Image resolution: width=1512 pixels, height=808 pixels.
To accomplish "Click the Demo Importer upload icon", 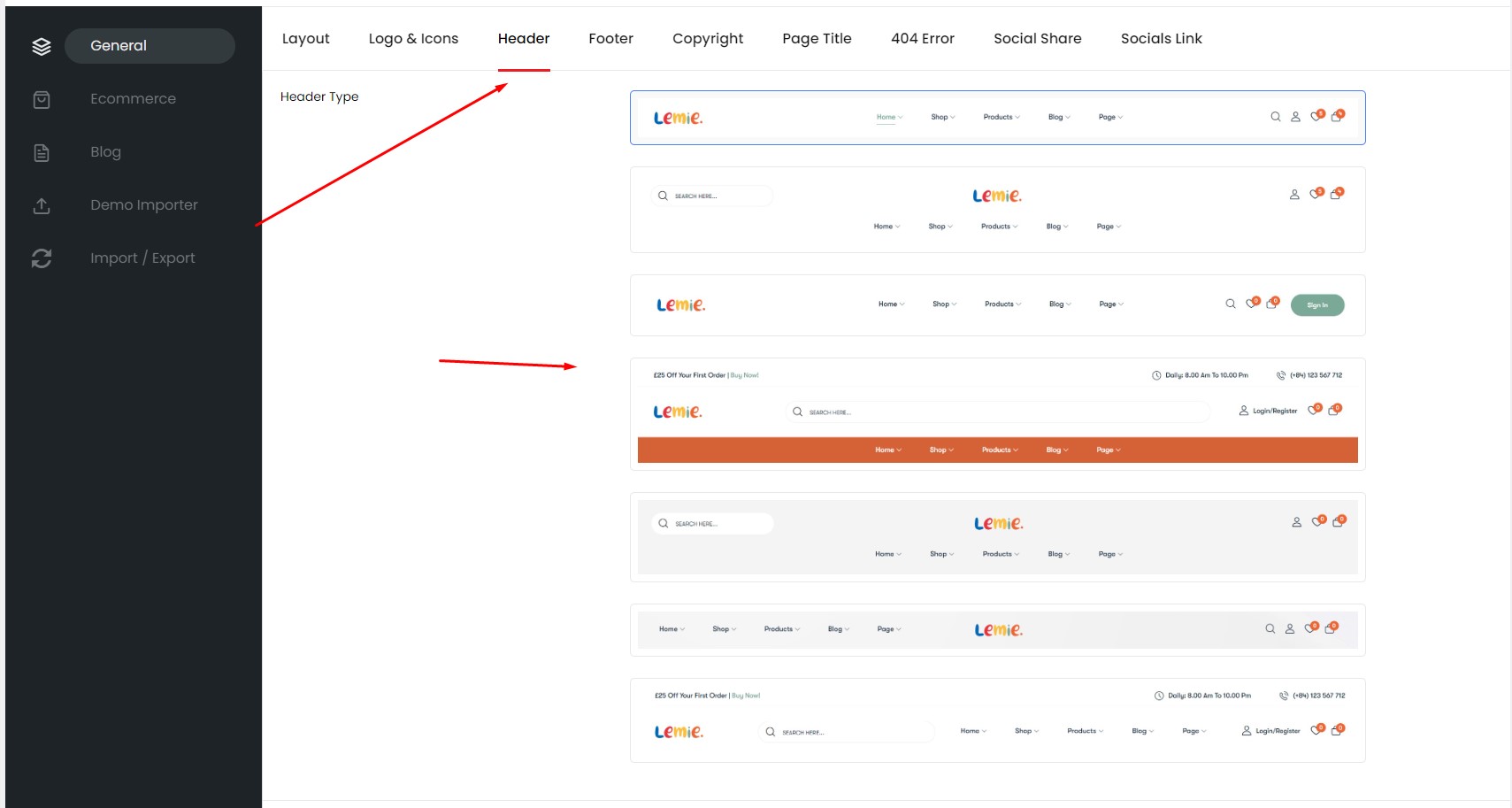I will point(42,205).
